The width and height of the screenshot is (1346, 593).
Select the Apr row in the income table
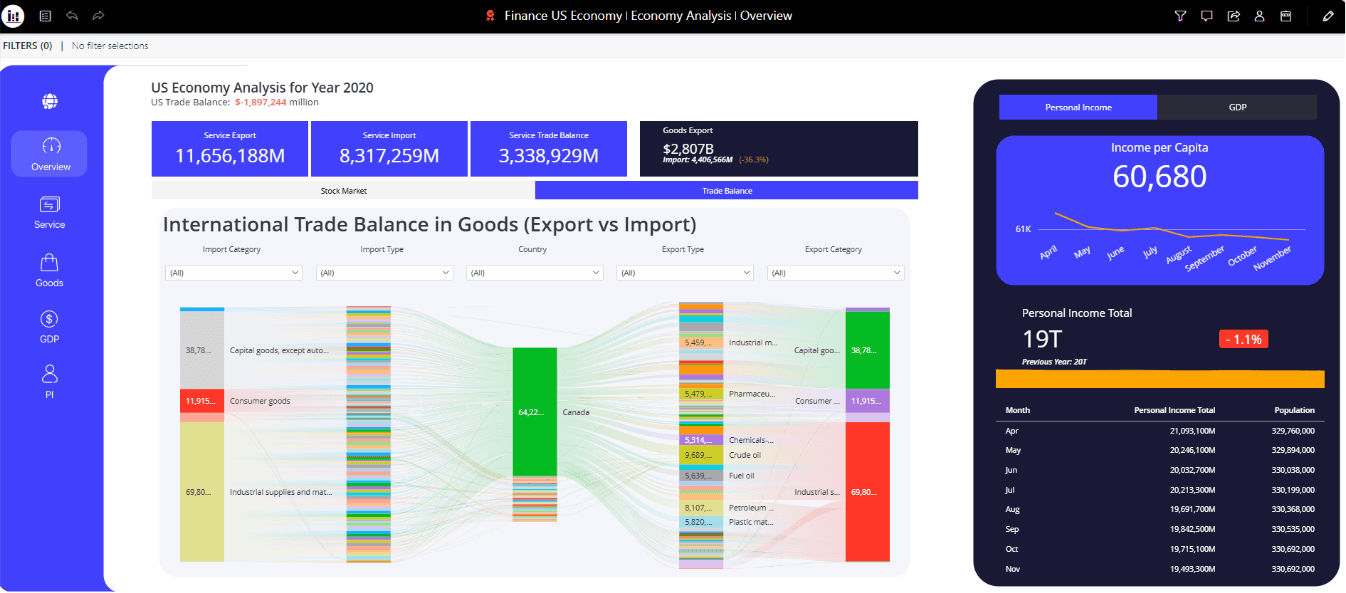[1160, 430]
